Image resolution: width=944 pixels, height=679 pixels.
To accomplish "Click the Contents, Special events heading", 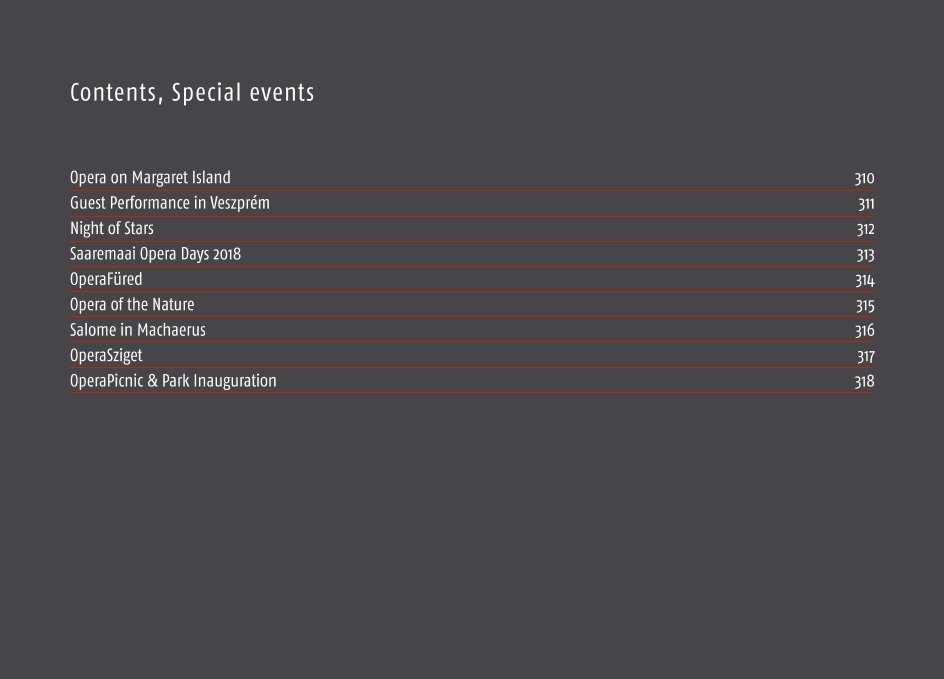I will point(192,93).
